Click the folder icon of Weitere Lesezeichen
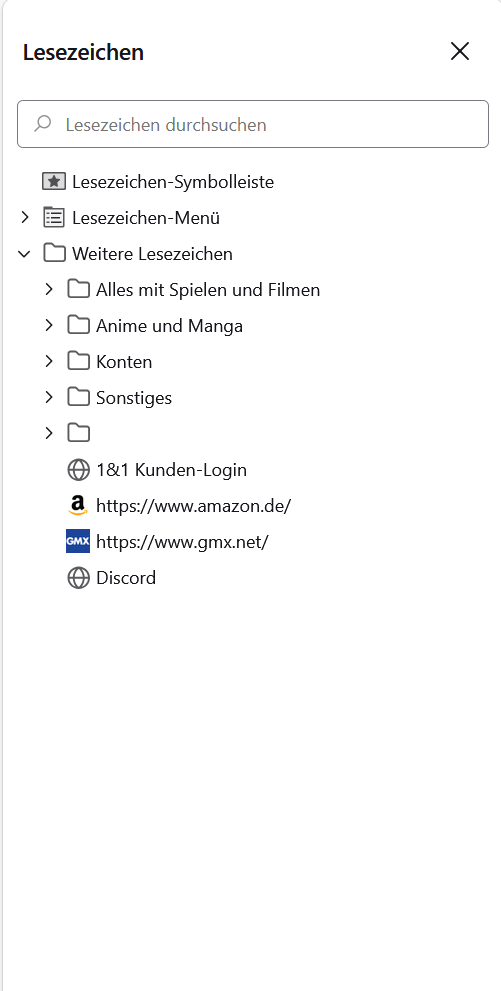Image resolution: width=501 pixels, height=991 pixels. pyautogui.click(x=54, y=254)
